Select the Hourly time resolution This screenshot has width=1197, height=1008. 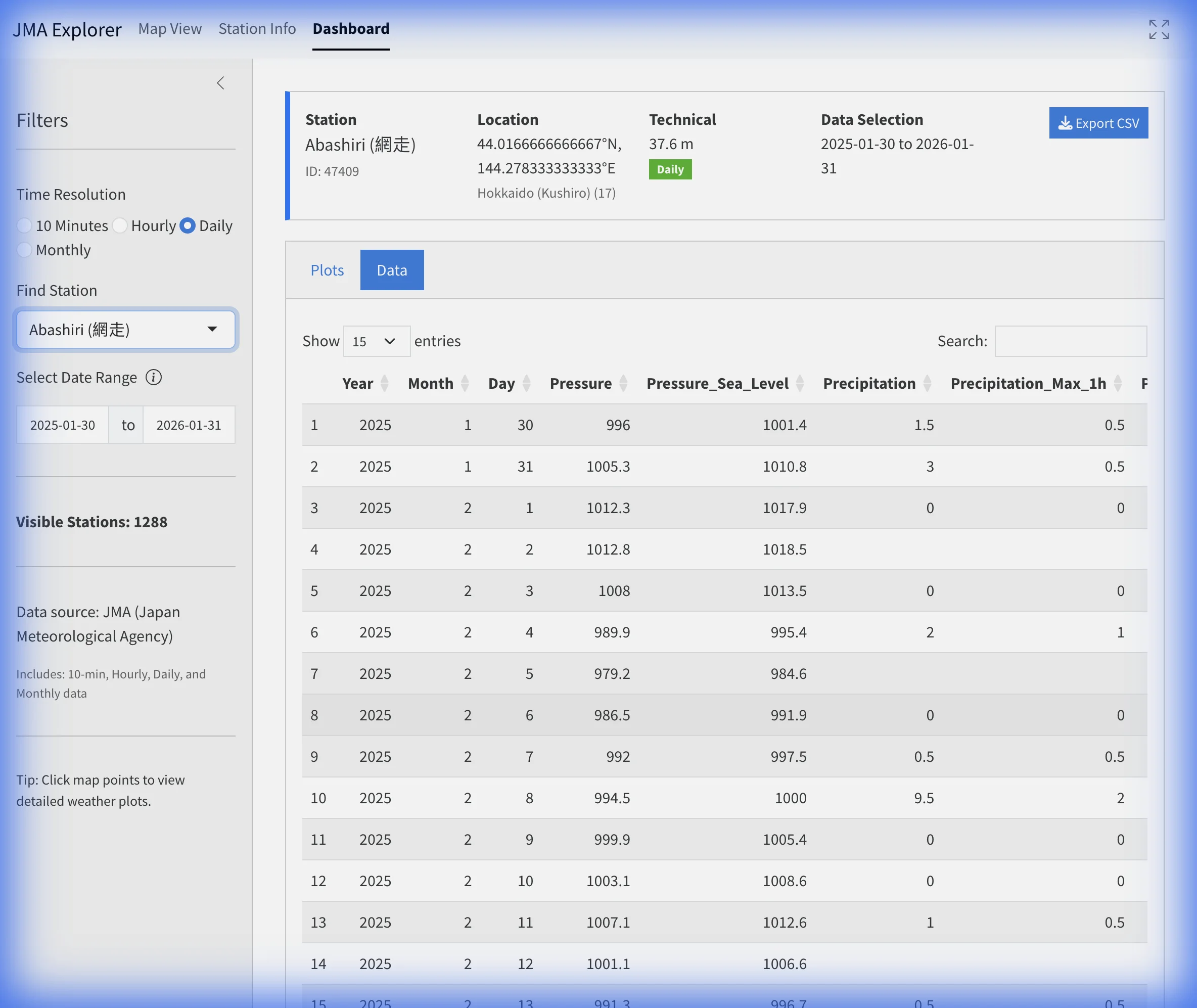pyautogui.click(x=120, y=226)
